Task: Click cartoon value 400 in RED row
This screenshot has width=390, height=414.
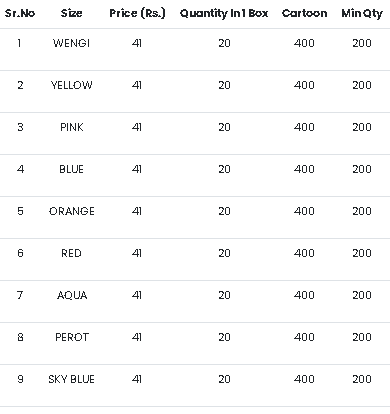Action: [x=304, y=253]
